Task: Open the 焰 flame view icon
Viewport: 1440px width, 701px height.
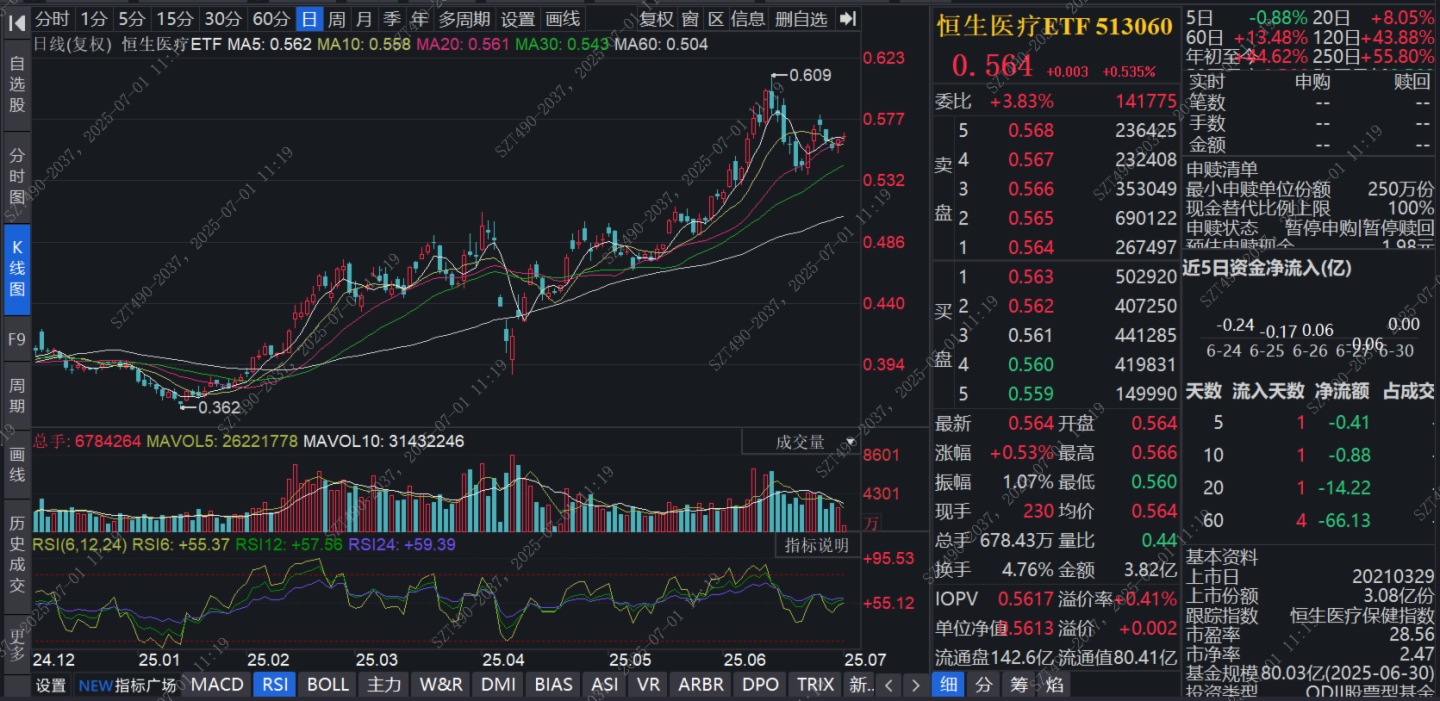Action: pos(1054,685)
